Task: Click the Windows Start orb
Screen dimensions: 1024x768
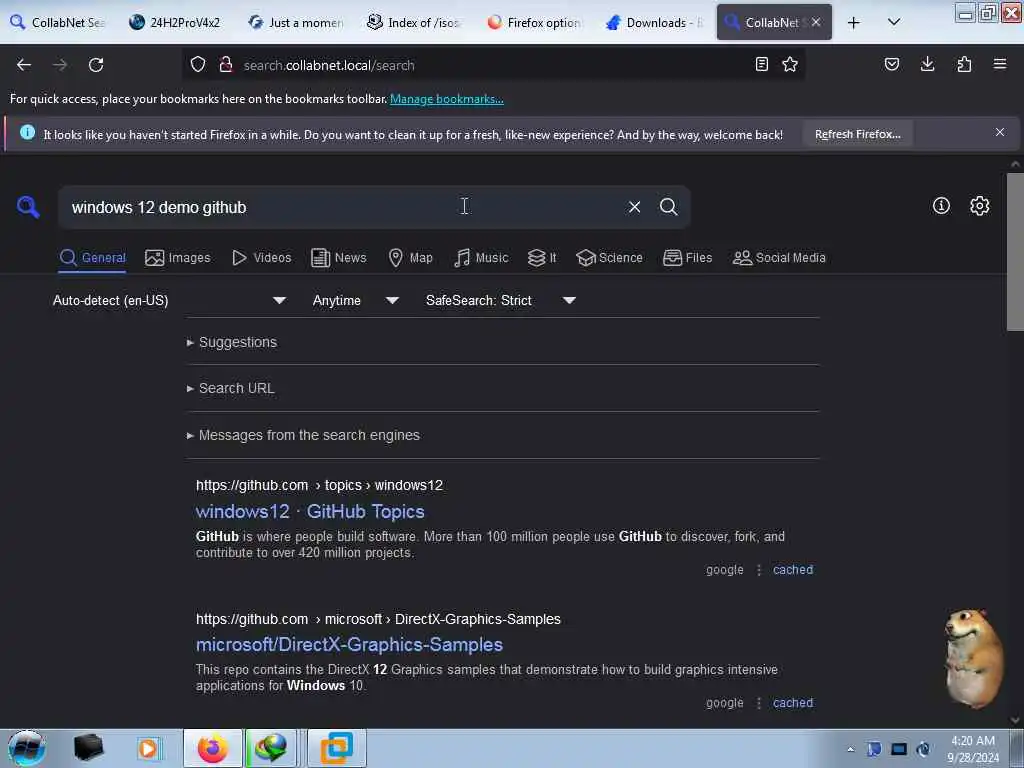Action: 27,748
